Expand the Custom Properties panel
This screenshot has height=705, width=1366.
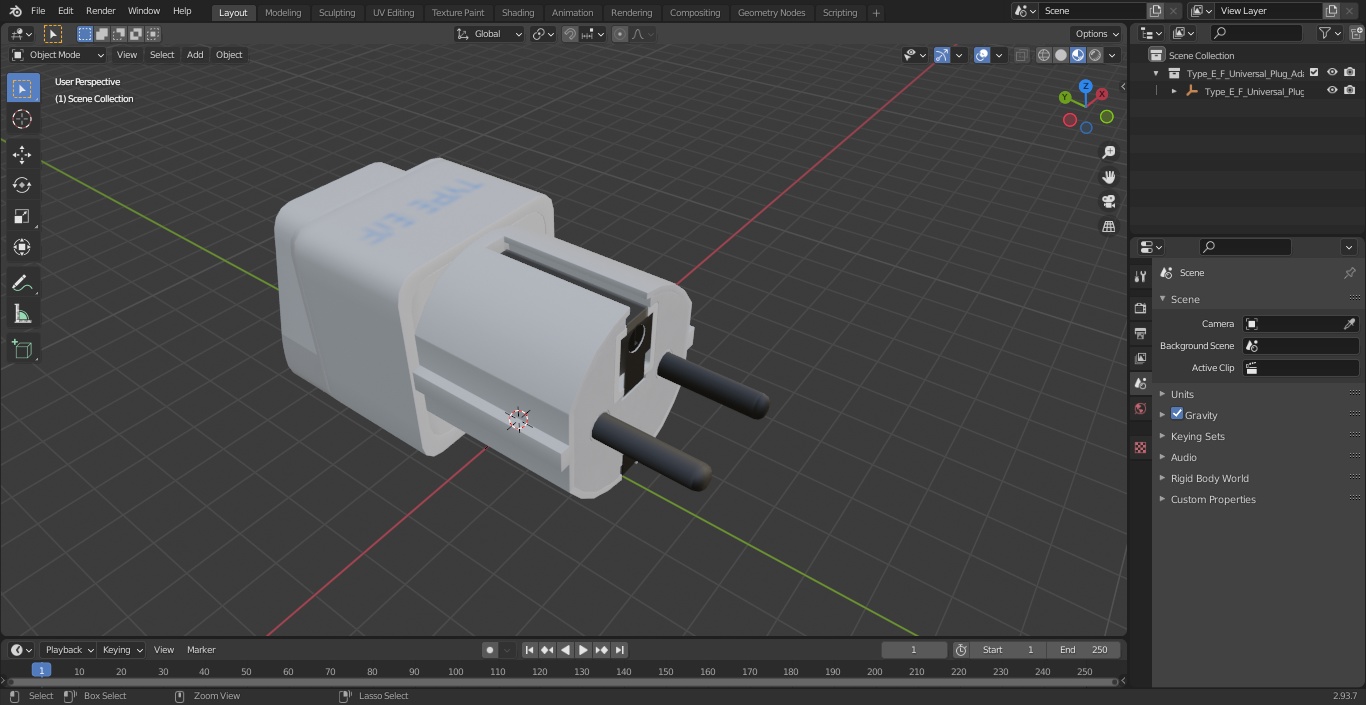tap(1212, 499)
